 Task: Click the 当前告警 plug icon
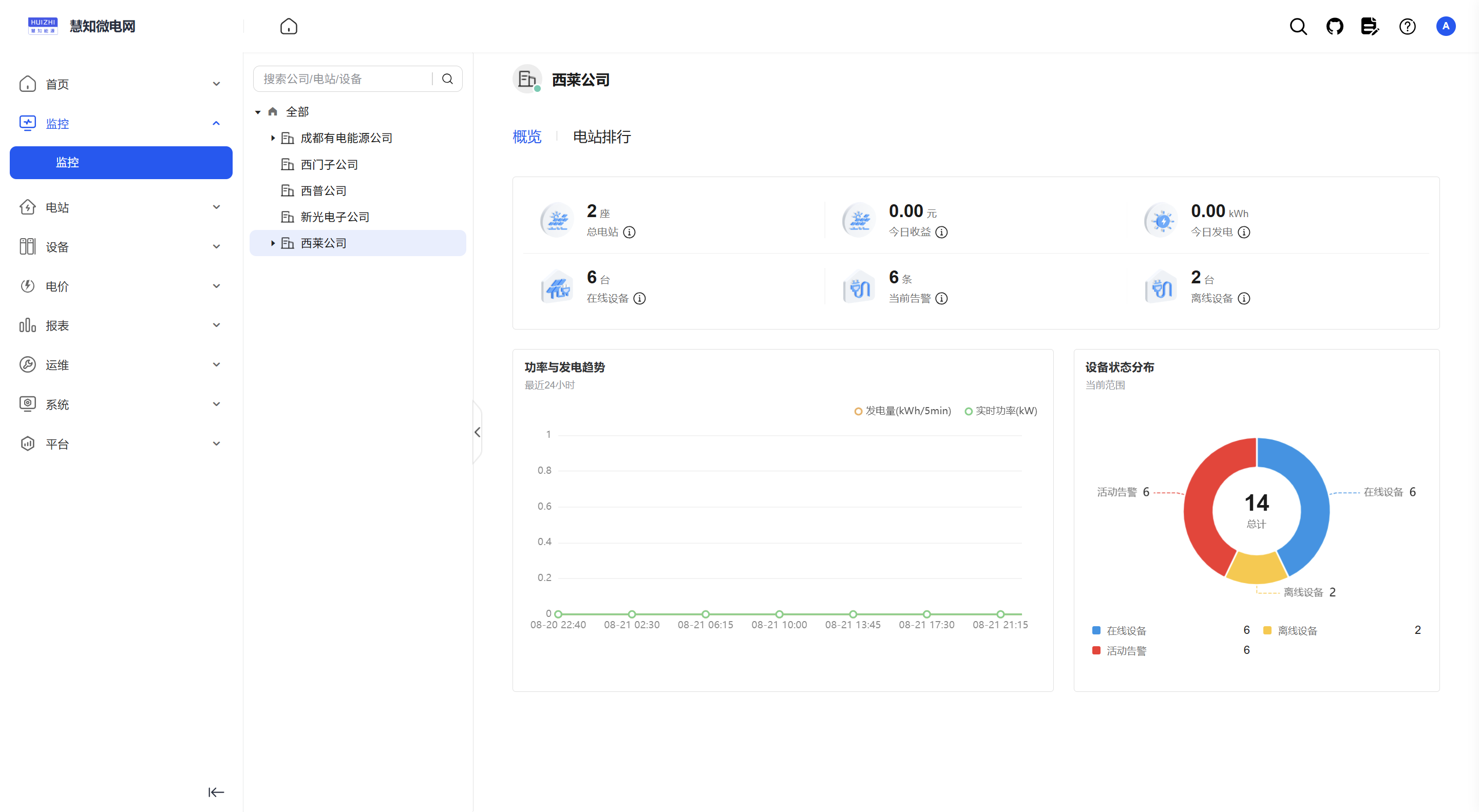click(859, 287)
